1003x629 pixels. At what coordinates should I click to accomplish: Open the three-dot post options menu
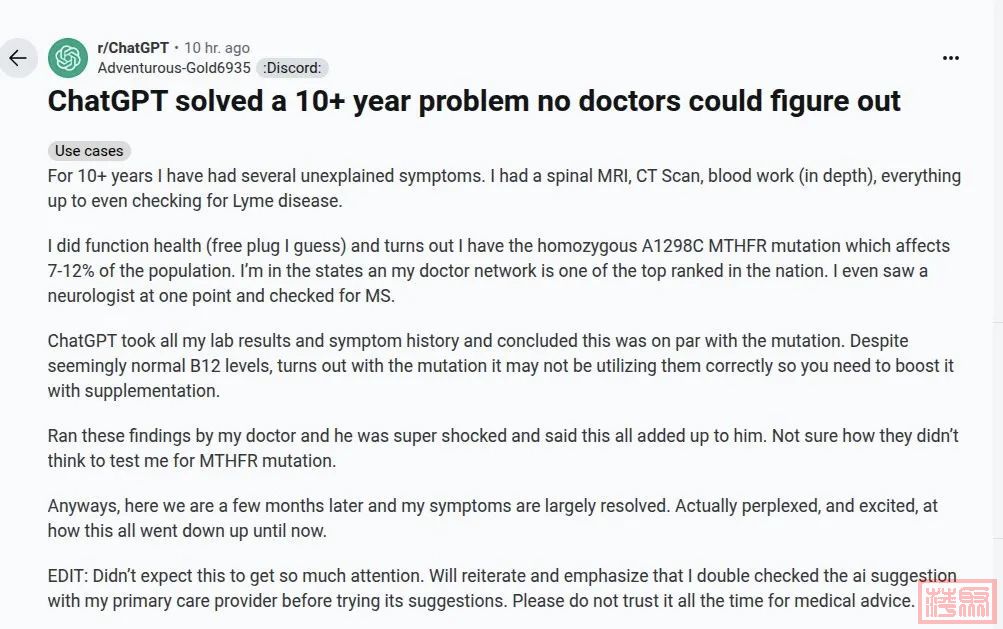pos(951,58)
